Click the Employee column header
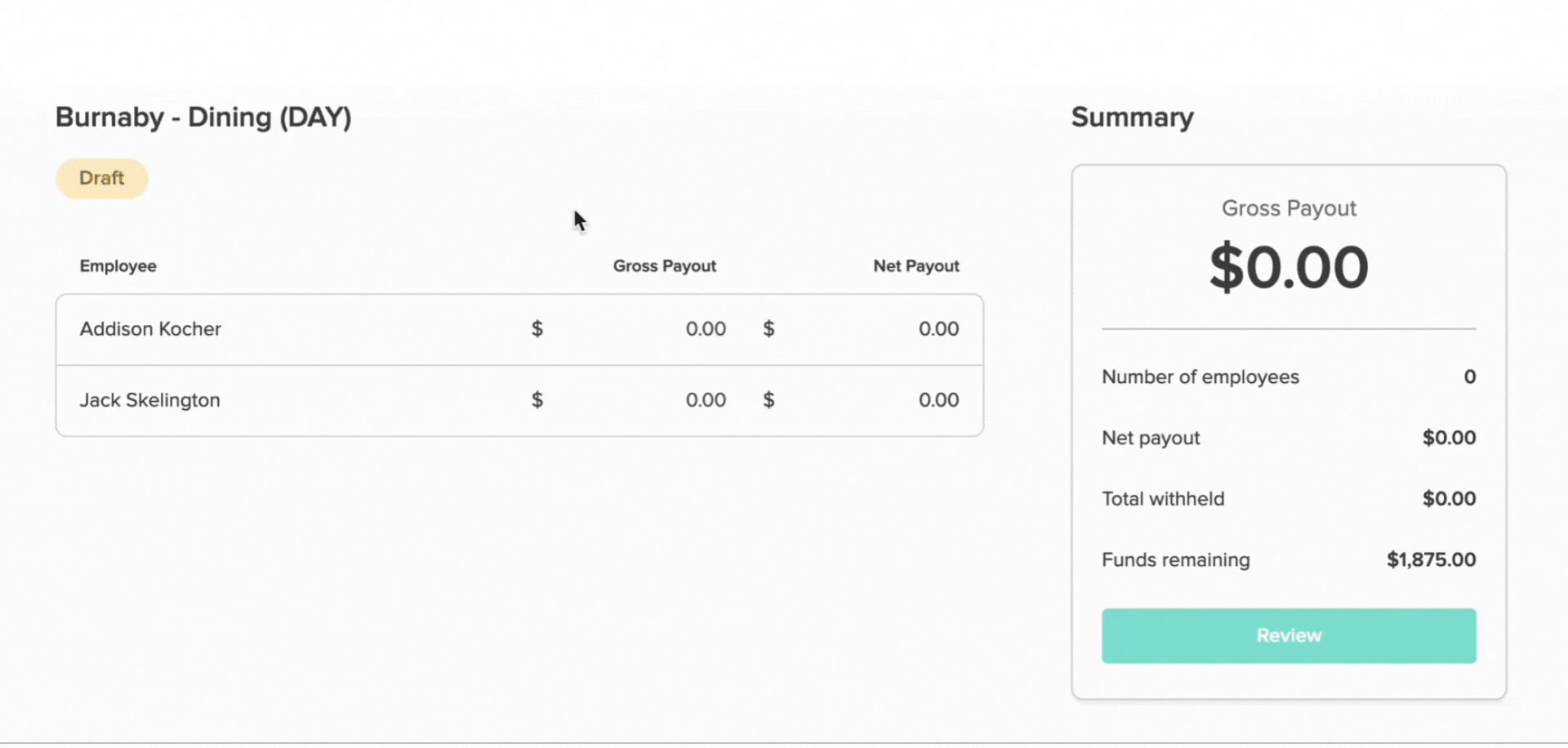The image size is (1568, 748). point(118,266)
